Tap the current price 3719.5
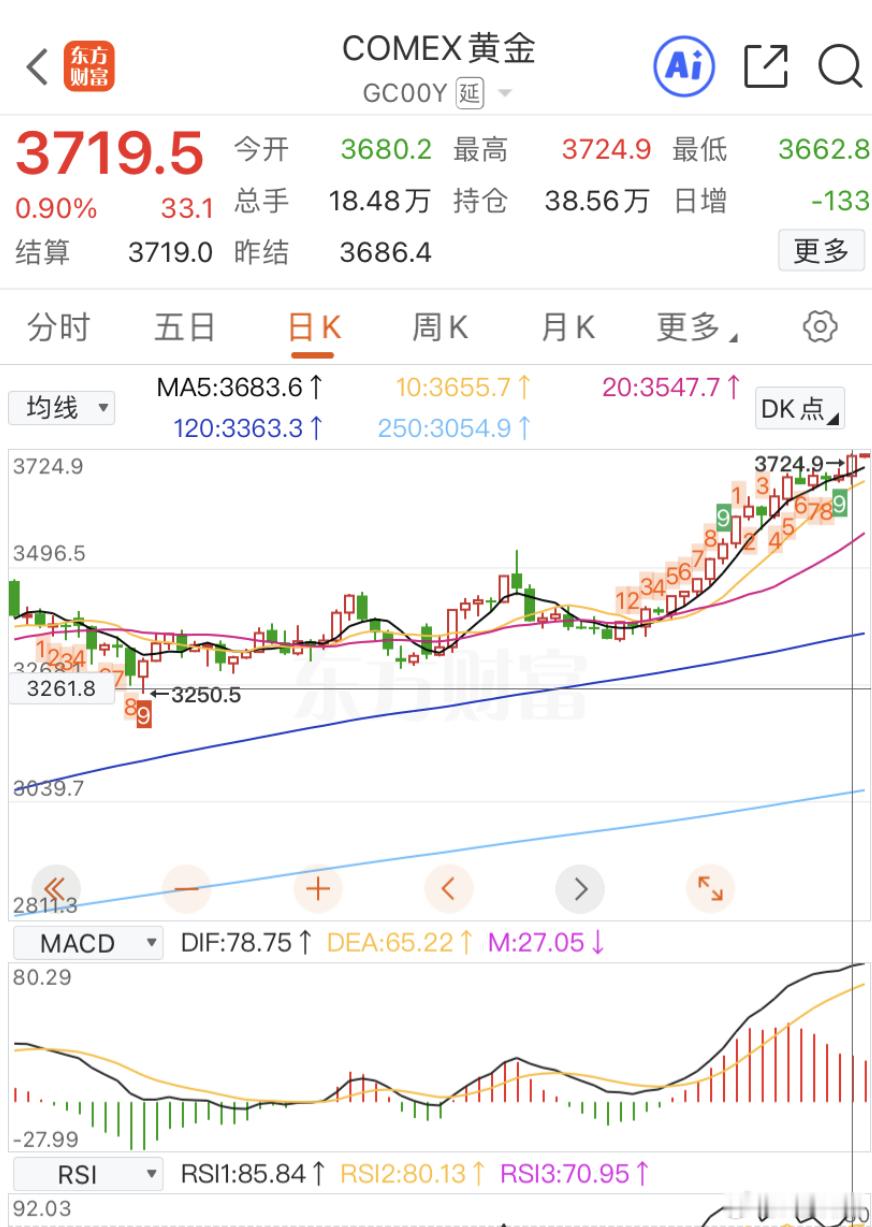This screenshot has width=872, height=1227. coord(109,153)
